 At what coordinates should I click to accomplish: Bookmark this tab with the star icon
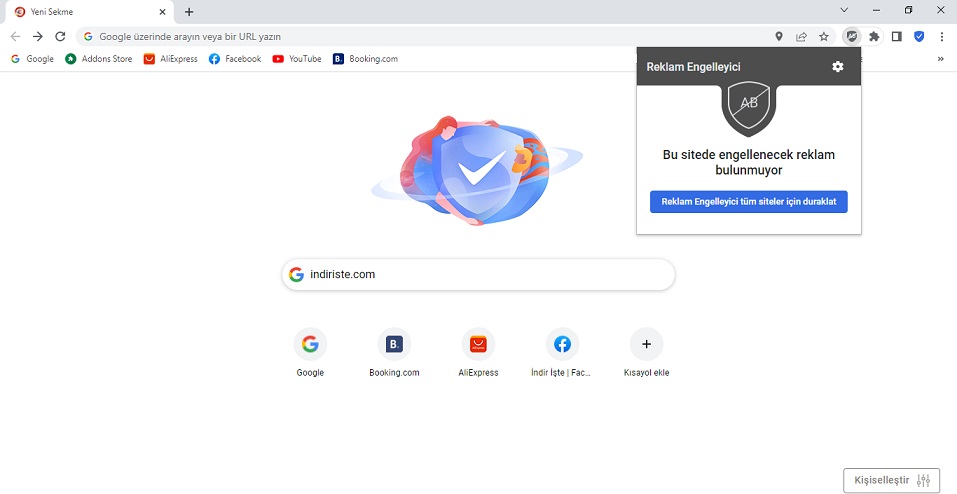coord(824,37)
